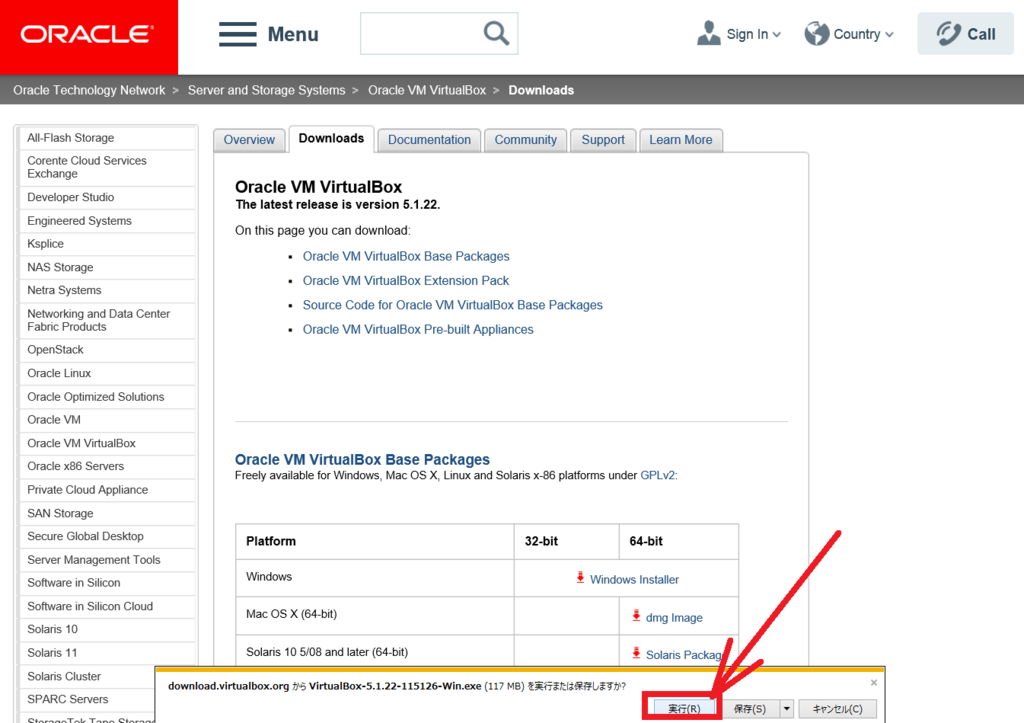Expand the Country dropdown

click(x=889, y=35)
